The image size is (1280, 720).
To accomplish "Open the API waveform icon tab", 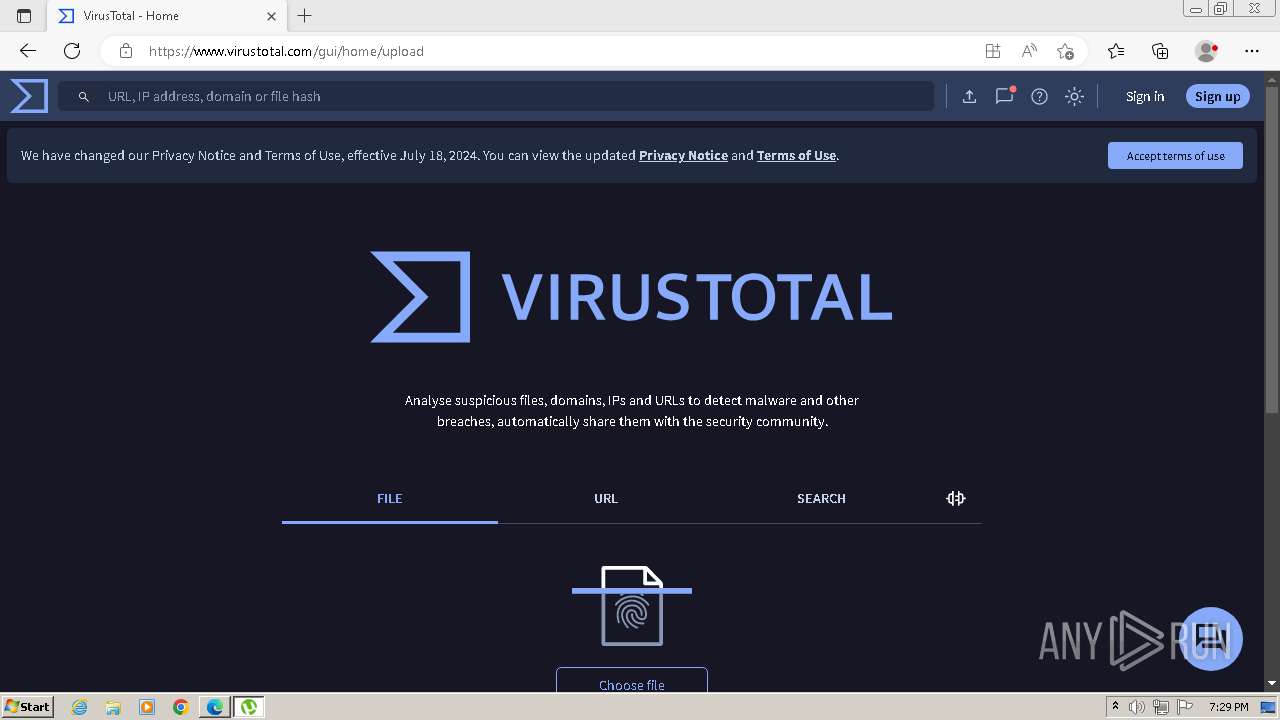I will 955,498.
